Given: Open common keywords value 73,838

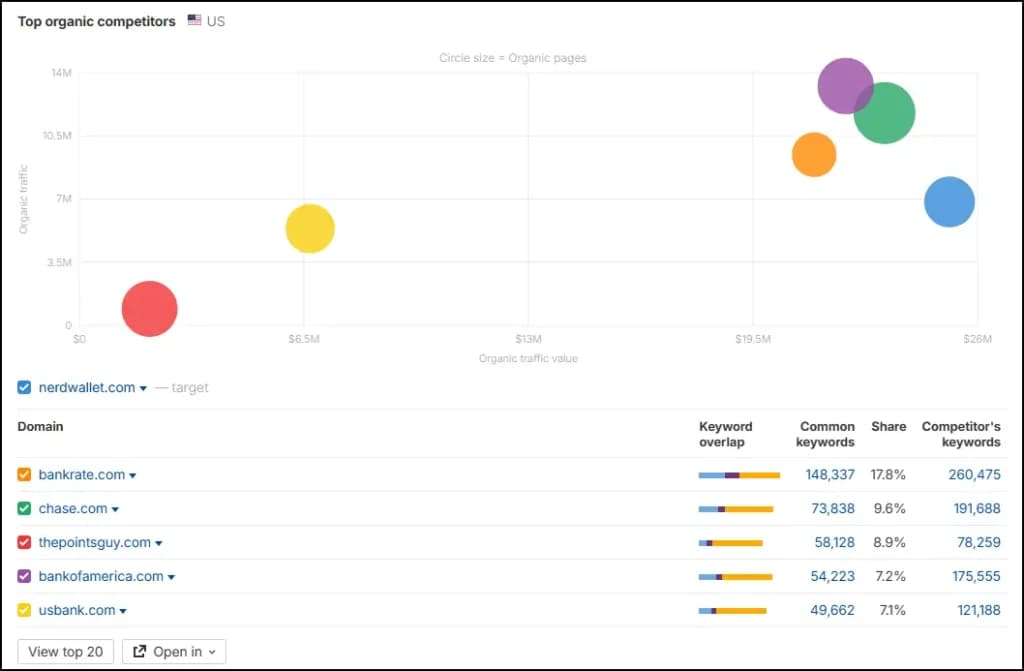Looking at the screenshot, I should click(x=833, y=508).
